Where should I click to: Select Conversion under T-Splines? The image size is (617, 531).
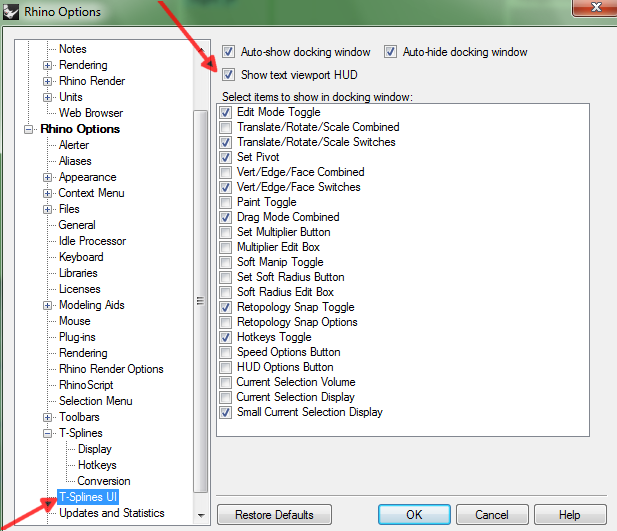tap(104, 481)
